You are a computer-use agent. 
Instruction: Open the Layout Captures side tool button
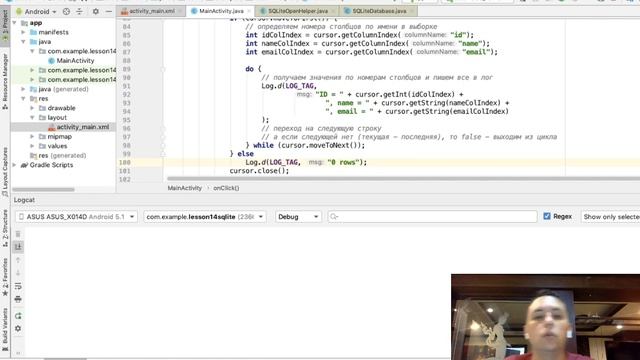tap(5, 171)
